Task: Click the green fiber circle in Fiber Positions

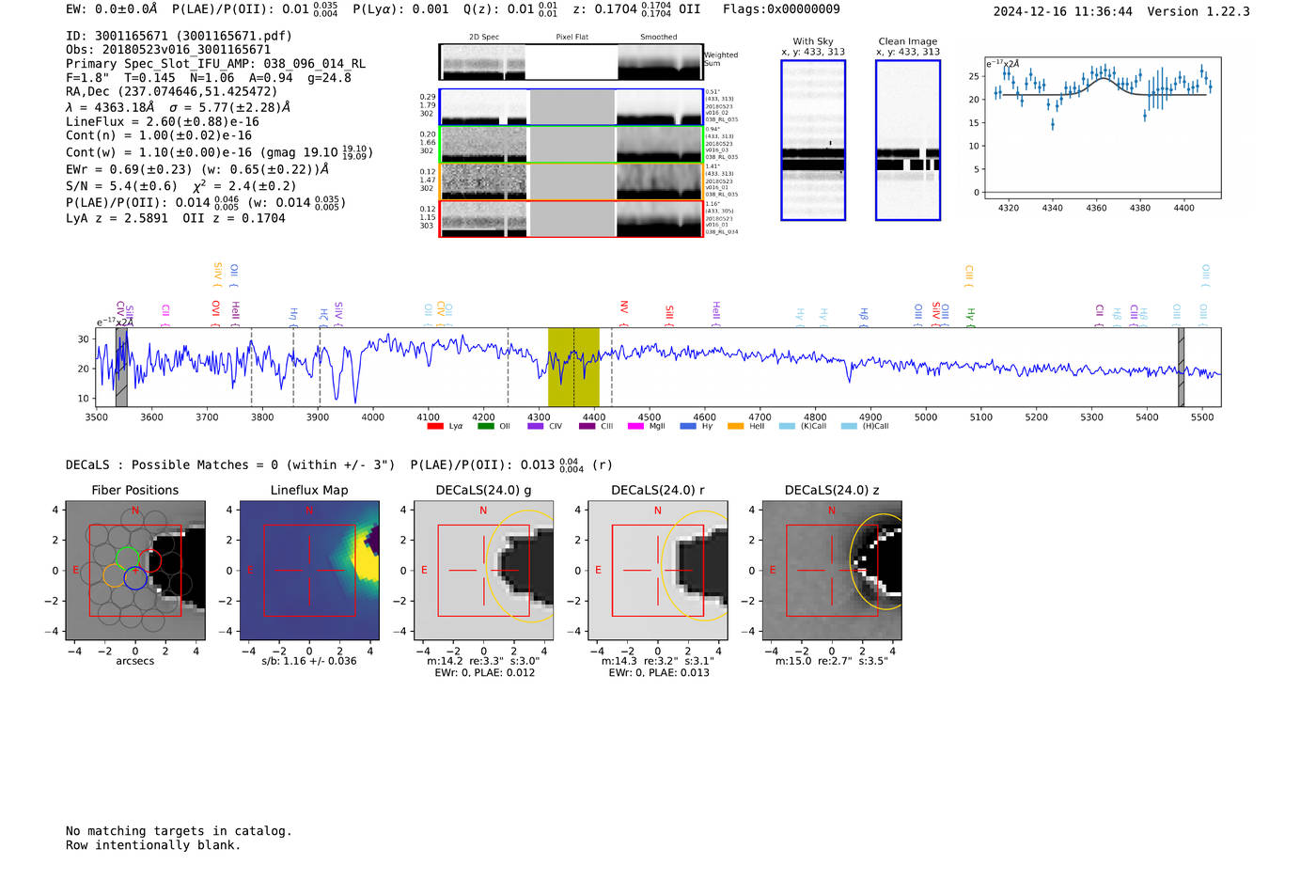Action: 128,558
